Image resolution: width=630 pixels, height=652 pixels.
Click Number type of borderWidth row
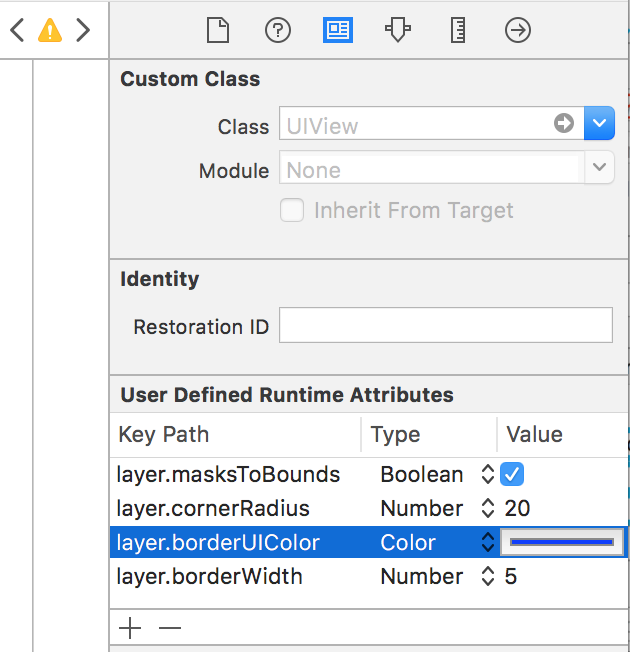click(422, 576)
